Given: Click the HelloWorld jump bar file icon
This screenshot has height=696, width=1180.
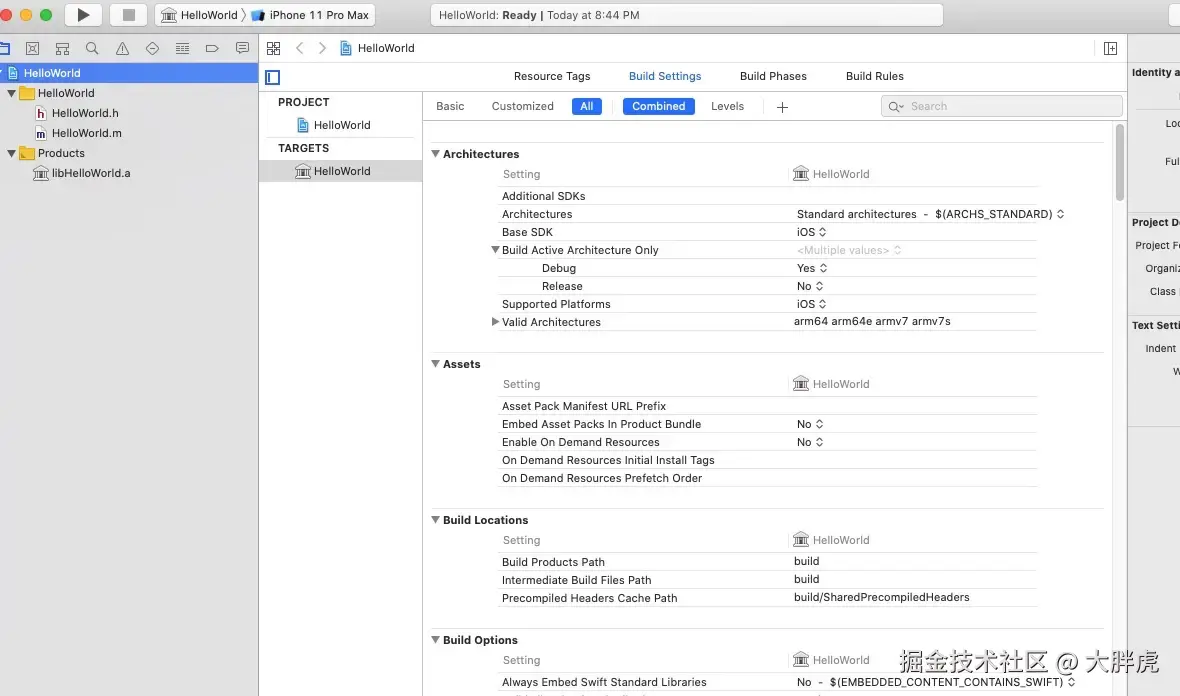Looking at the screenshot, I should pos(345,48).
